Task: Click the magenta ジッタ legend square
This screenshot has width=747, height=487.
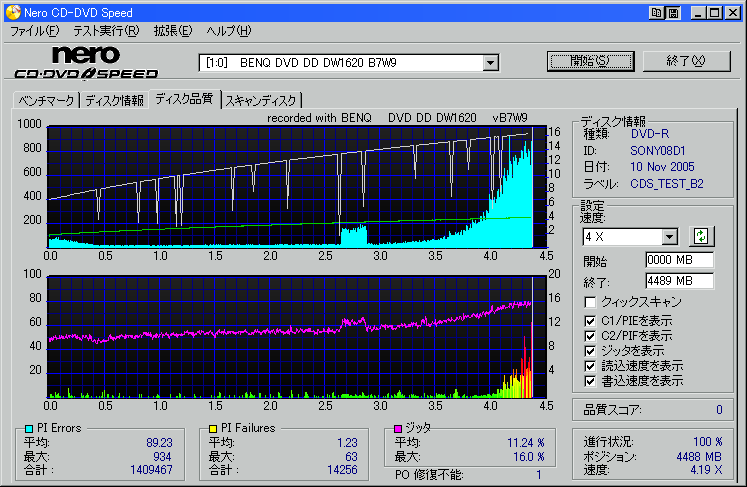Action: tap(397, 429)
